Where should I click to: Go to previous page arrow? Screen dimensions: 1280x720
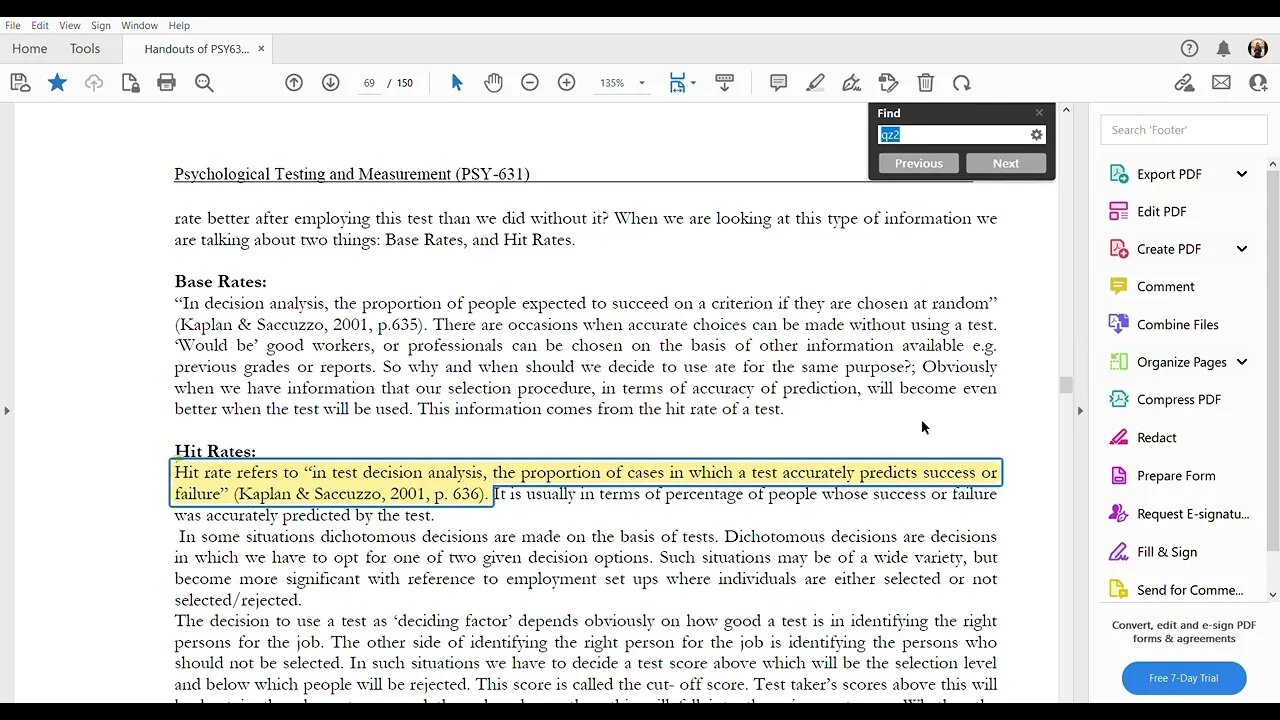click(294, 83)
